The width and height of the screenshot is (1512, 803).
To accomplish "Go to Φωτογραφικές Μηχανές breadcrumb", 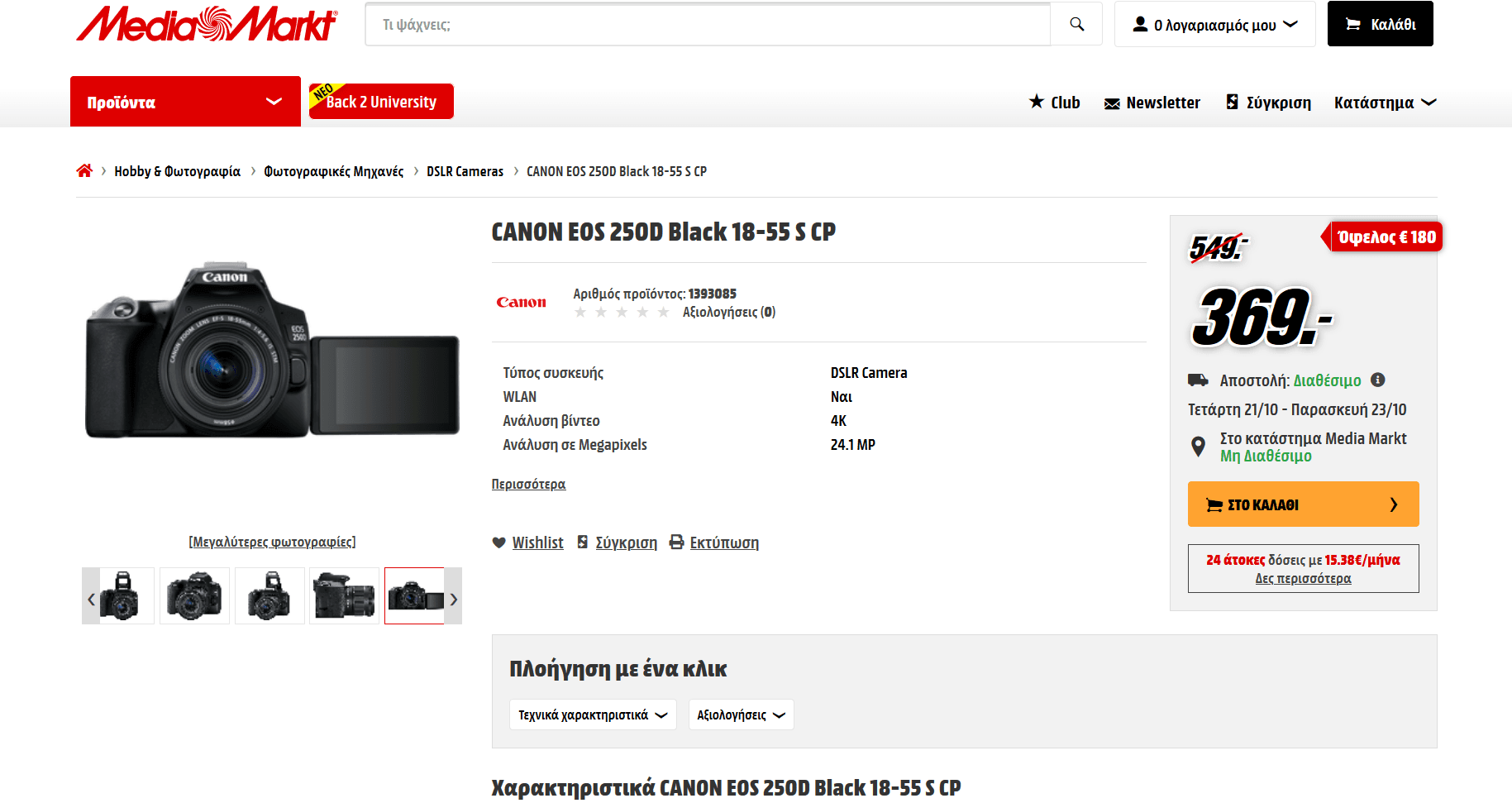I will (x=333, y=171).
